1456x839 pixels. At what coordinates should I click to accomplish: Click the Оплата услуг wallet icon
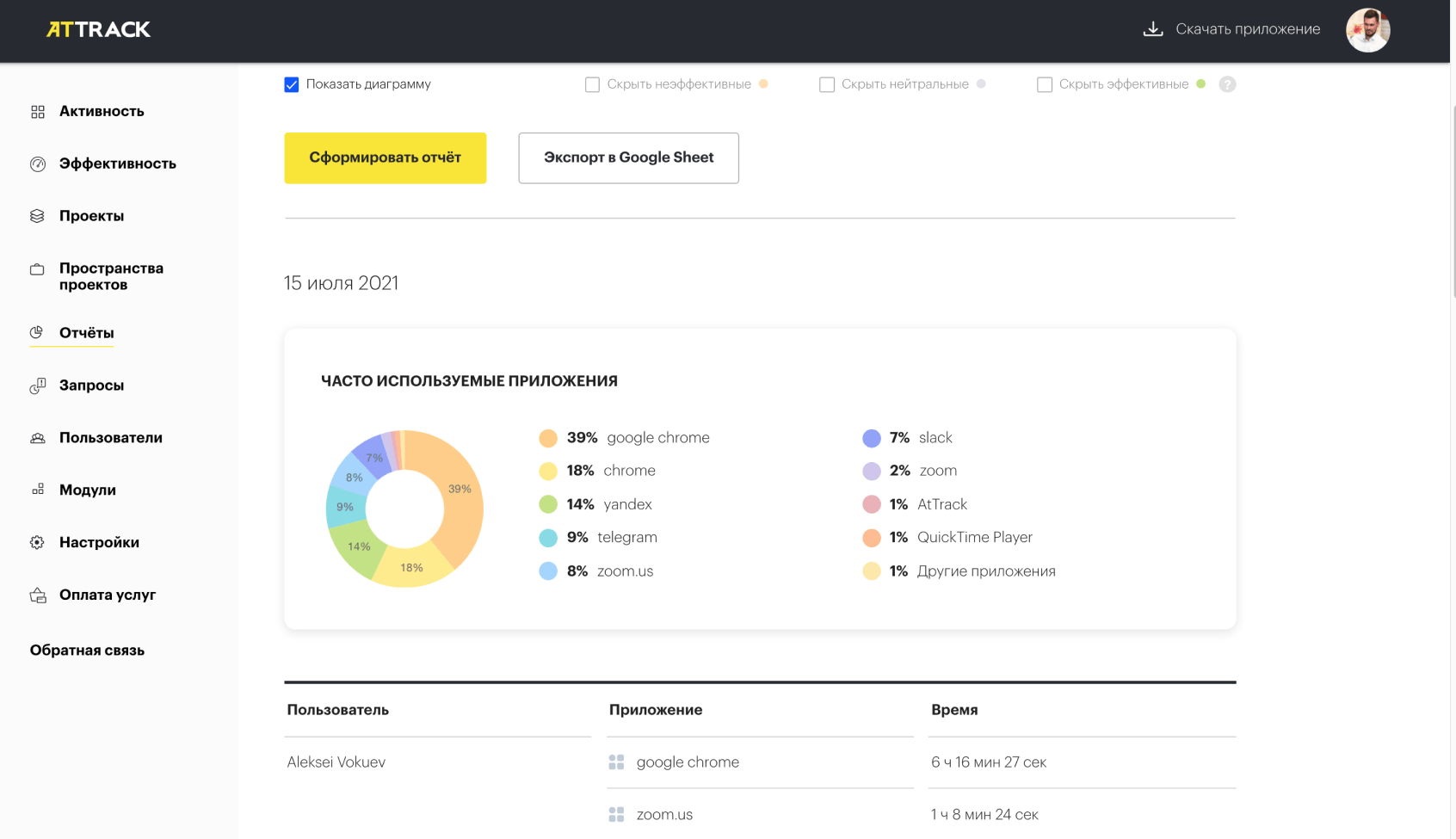click(38, 595)
